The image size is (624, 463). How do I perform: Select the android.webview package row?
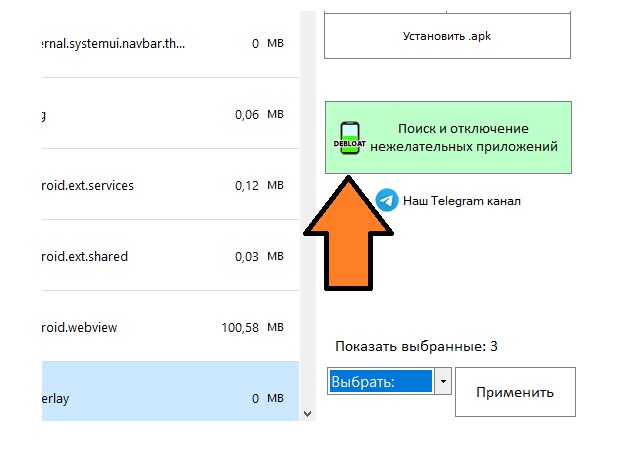(170, 327)
